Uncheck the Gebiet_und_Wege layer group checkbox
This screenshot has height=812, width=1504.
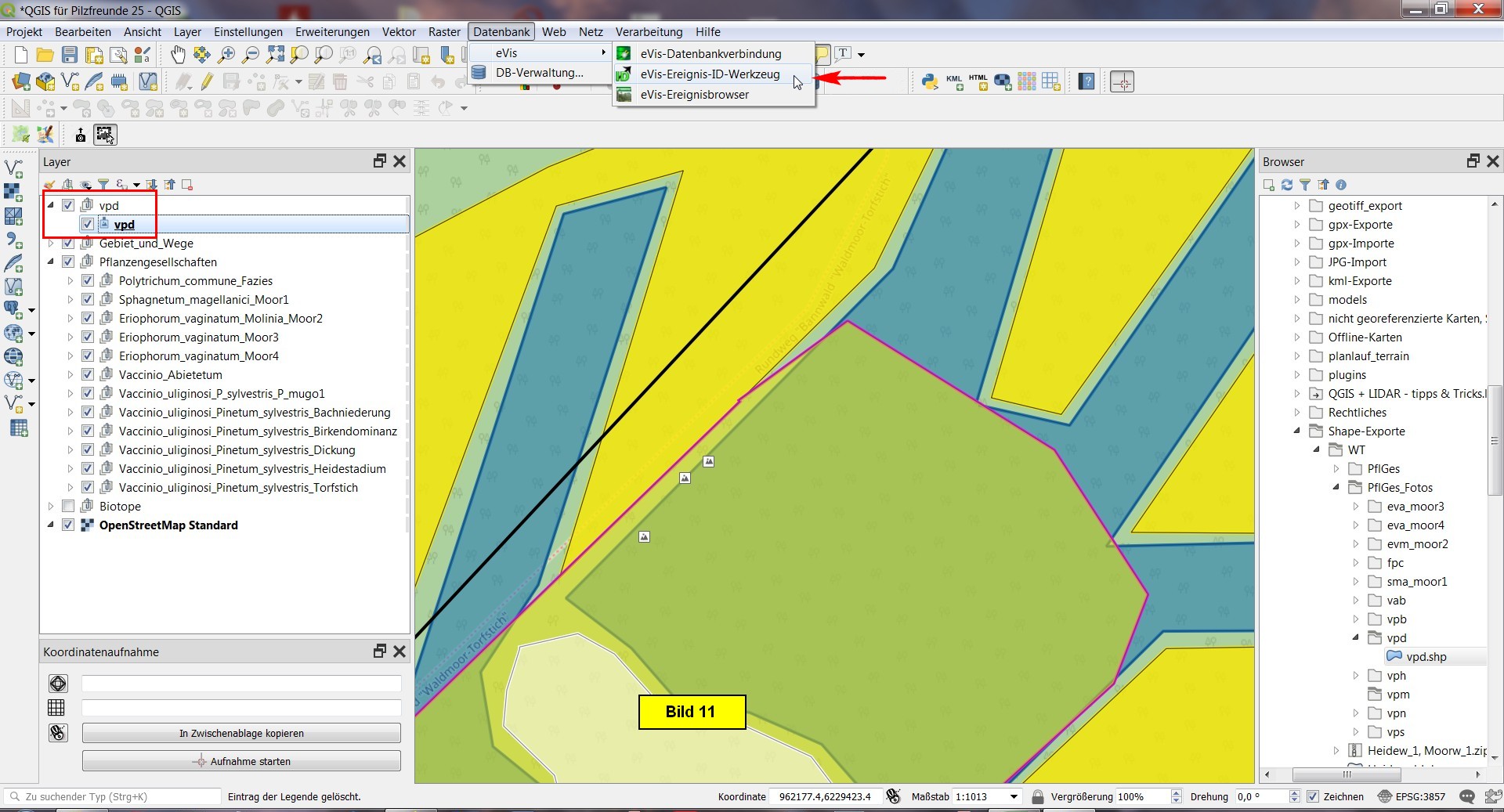coord(68,244)
